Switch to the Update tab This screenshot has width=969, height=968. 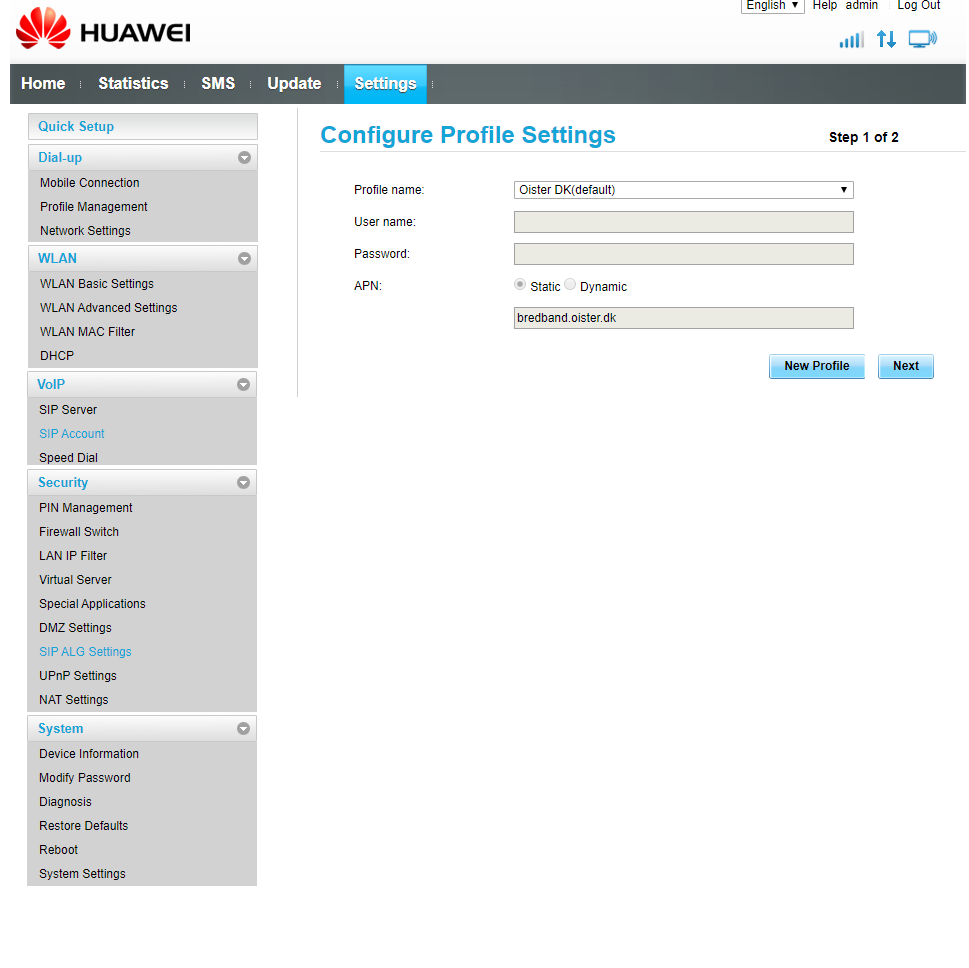tap(294, 83)
